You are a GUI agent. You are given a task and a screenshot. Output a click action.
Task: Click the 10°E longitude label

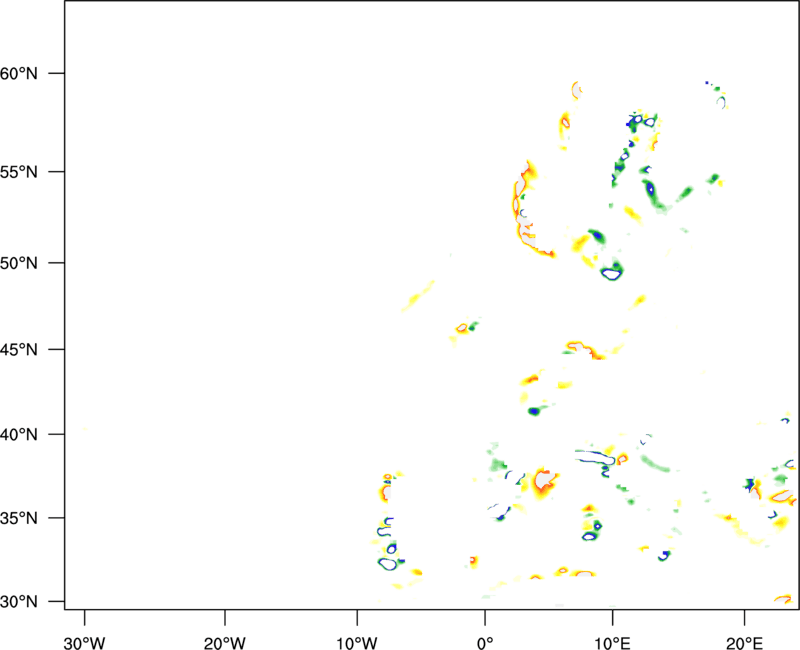[x=612, y=643]
